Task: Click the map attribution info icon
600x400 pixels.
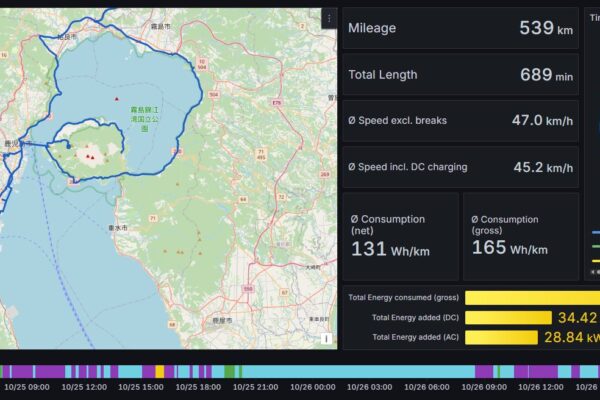Action: coord(326,339)
